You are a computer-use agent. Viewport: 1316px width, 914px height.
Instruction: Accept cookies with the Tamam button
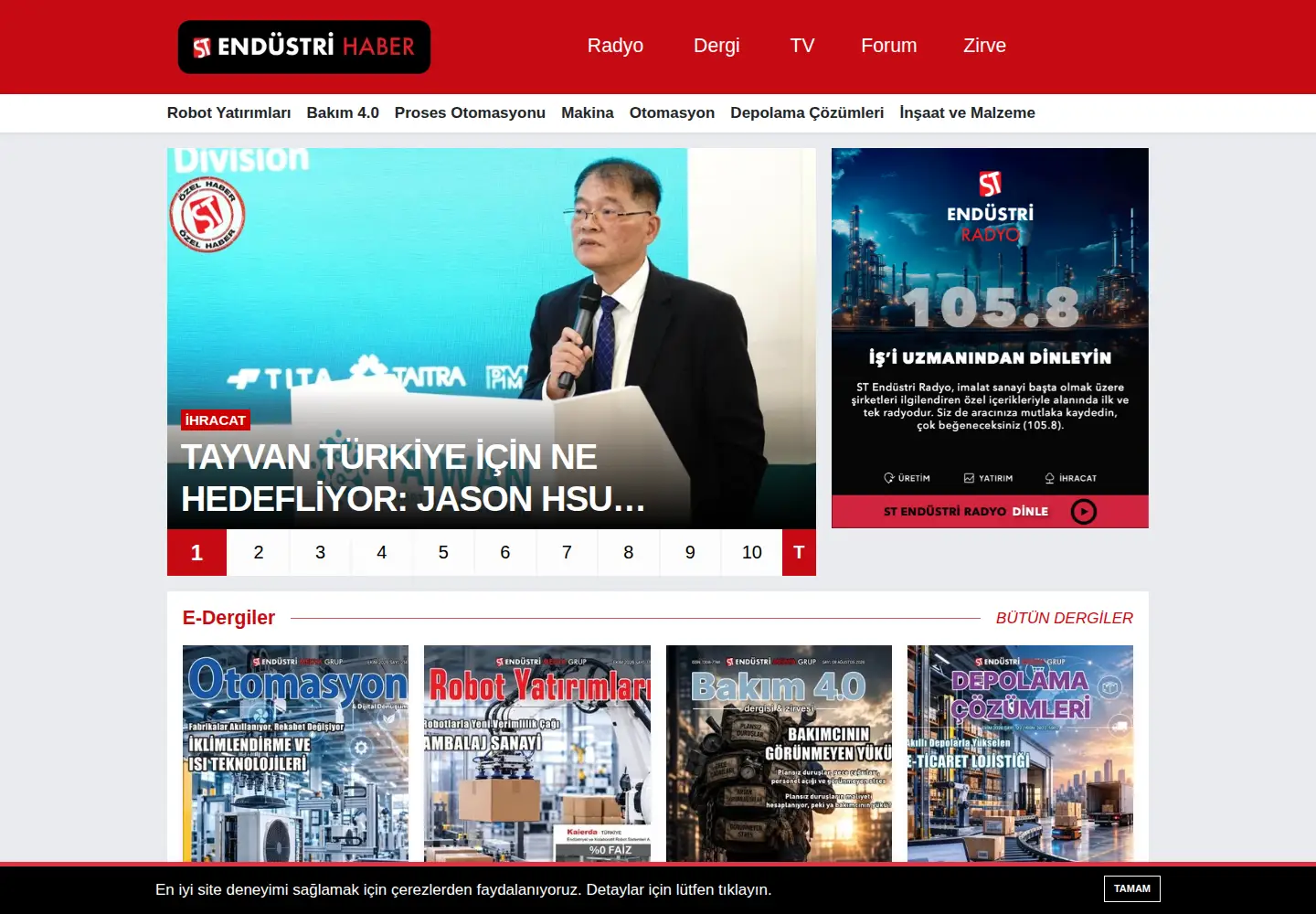point(1132,888)
